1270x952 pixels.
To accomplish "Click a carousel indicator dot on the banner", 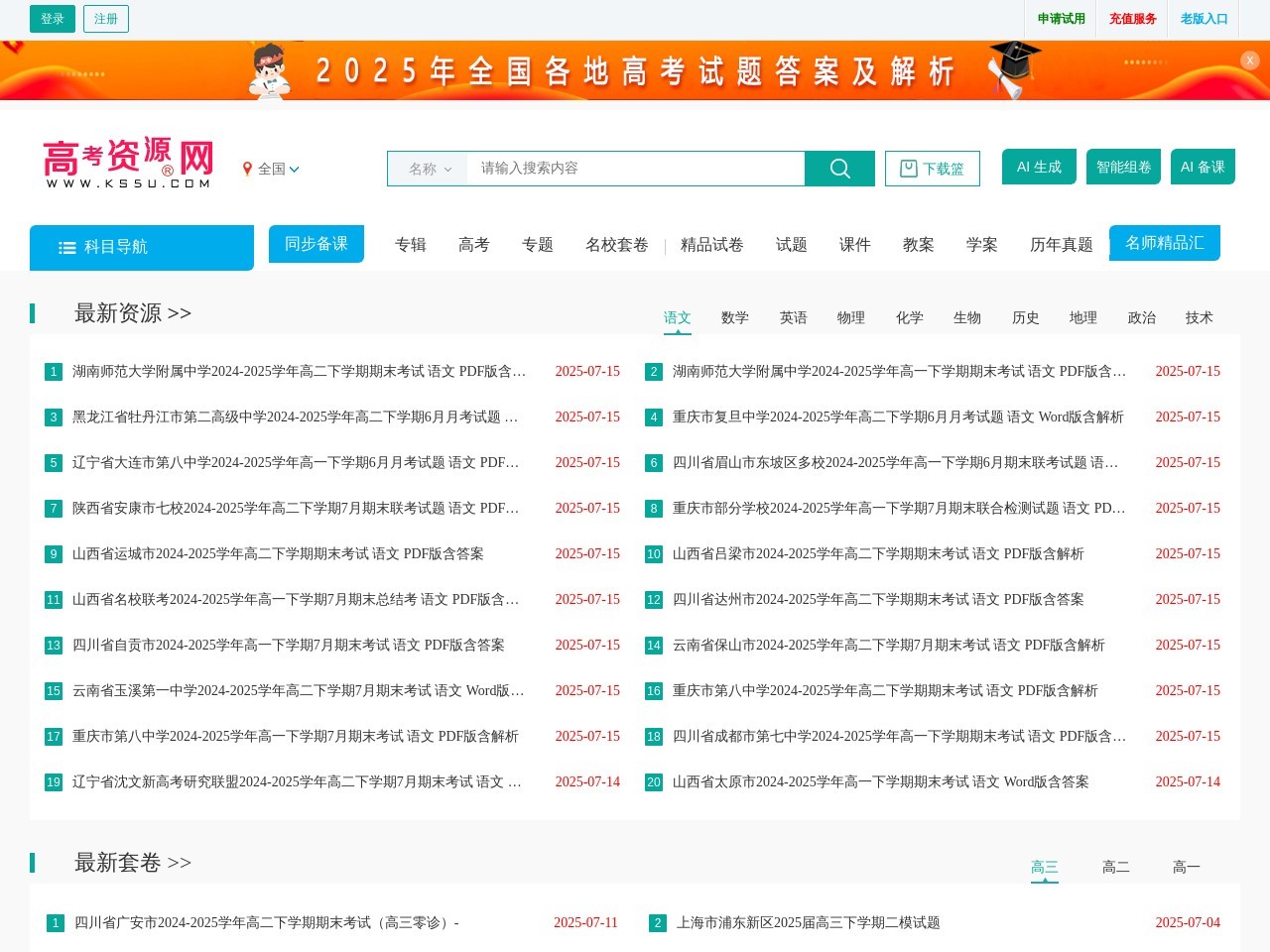I will coord(84,72).
